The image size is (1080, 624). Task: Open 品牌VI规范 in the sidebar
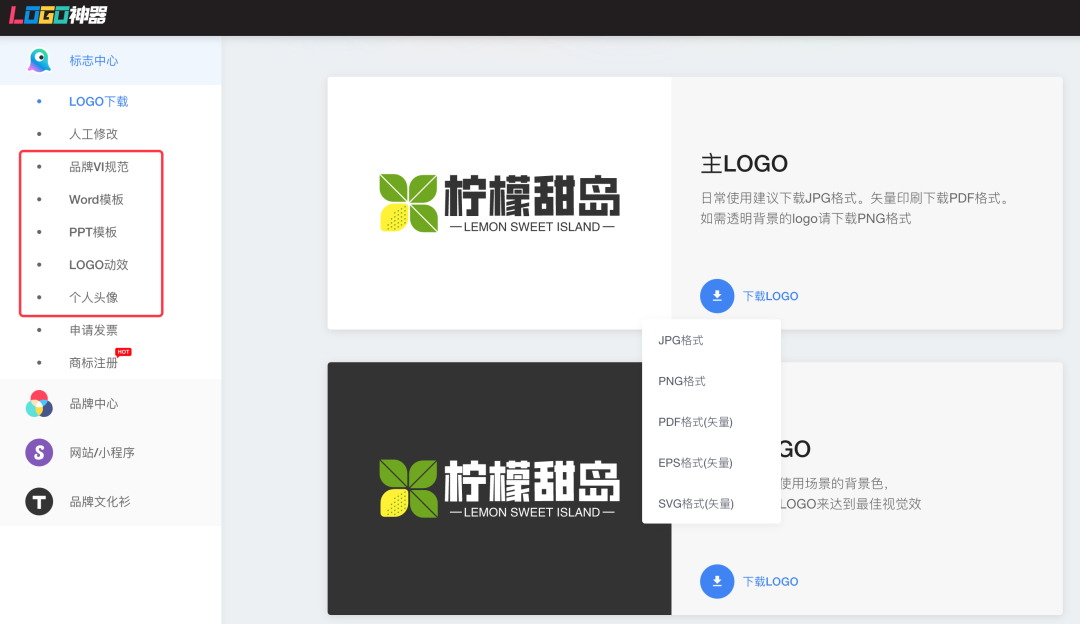click(x=98, y=167)
